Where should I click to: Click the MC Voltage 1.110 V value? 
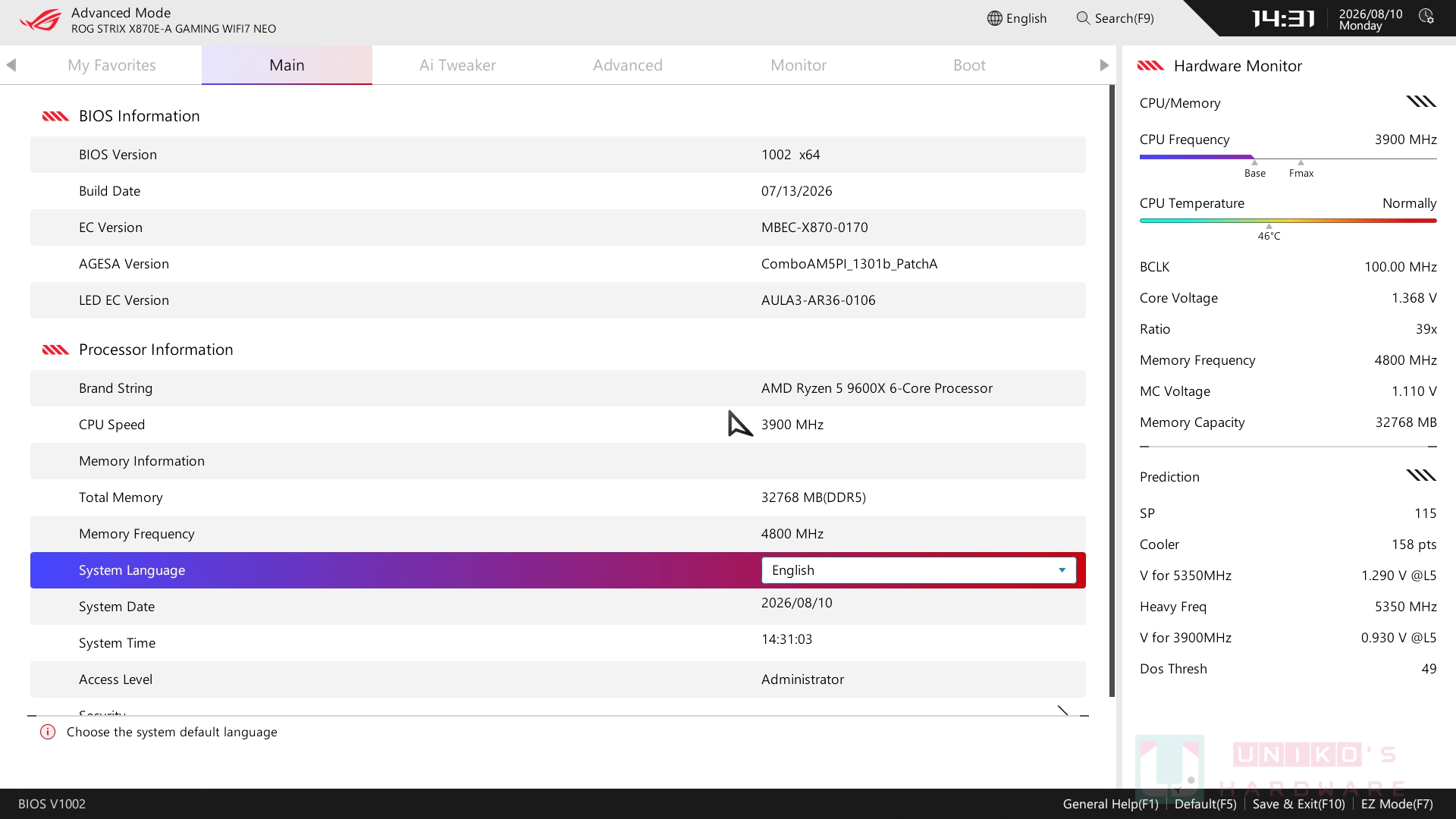[1414, 391]
